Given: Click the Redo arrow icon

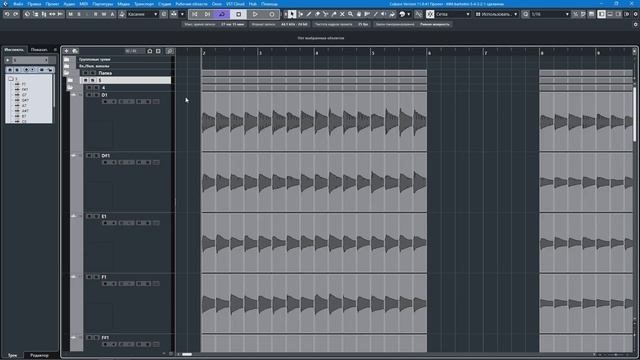Looking at the screenshot, I should click(x=16, y=14).
